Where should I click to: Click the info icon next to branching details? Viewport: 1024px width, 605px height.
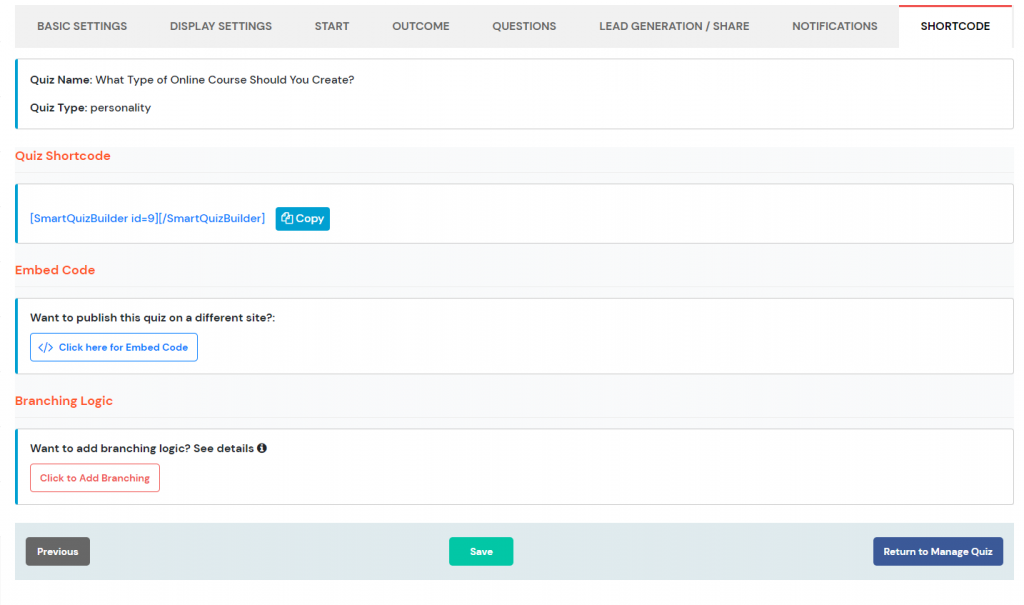[261, 448]
